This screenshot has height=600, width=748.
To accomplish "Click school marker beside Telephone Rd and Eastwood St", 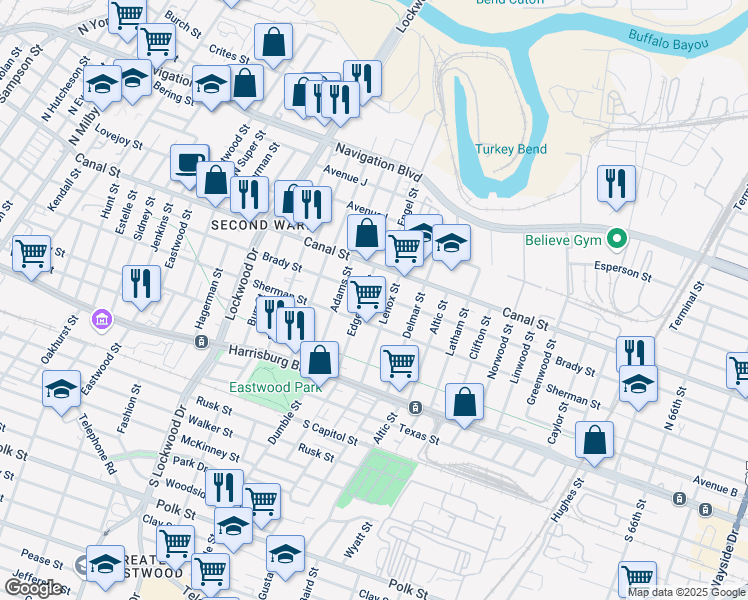I will [x=62, y=392].
